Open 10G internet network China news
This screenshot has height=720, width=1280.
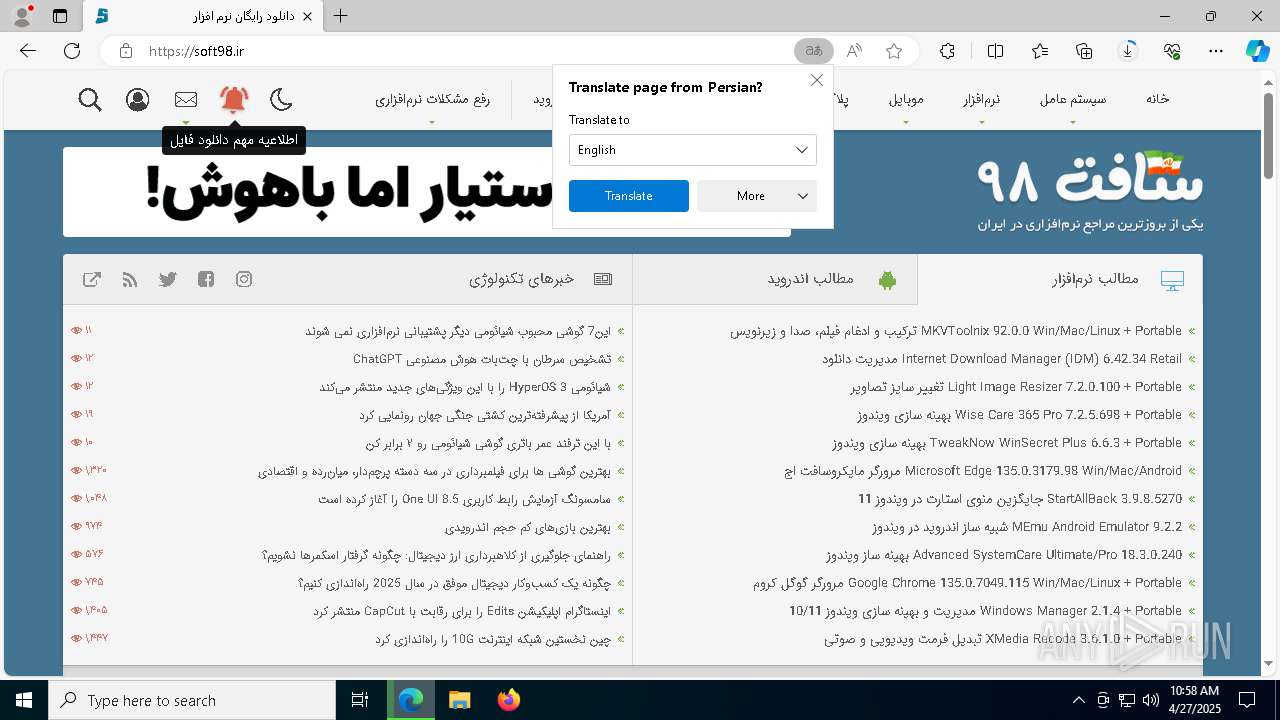[493, 639]
